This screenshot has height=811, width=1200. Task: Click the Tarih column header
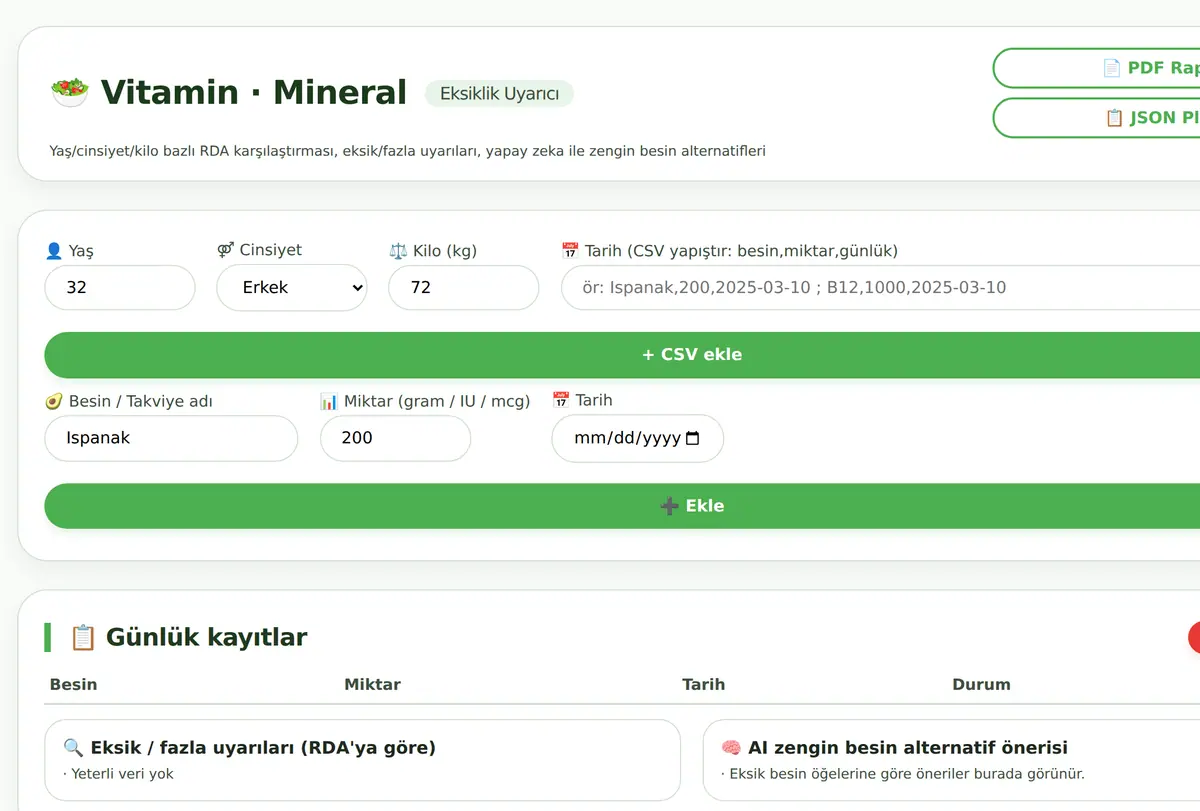(703, 684)
